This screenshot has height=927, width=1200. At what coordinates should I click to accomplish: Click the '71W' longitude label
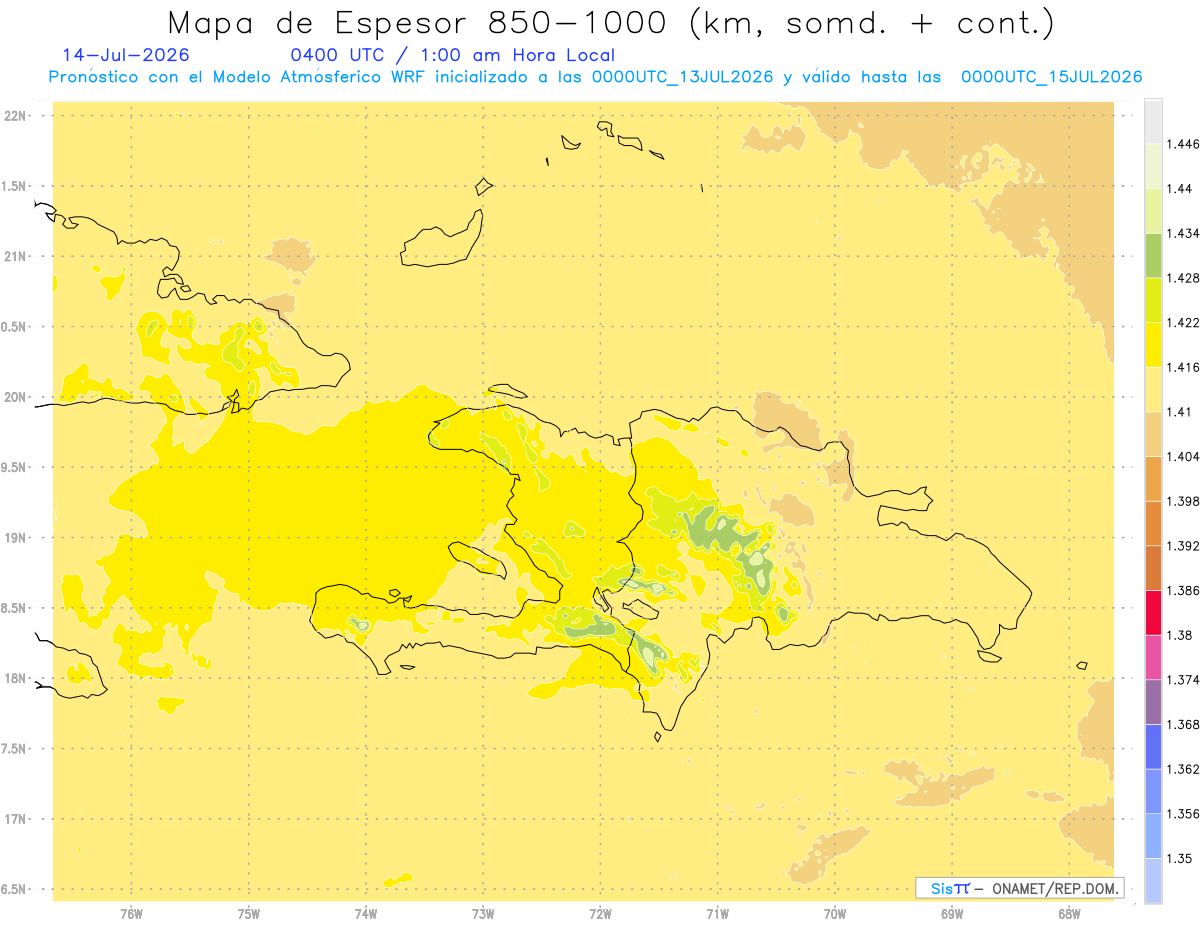point(717,915)
